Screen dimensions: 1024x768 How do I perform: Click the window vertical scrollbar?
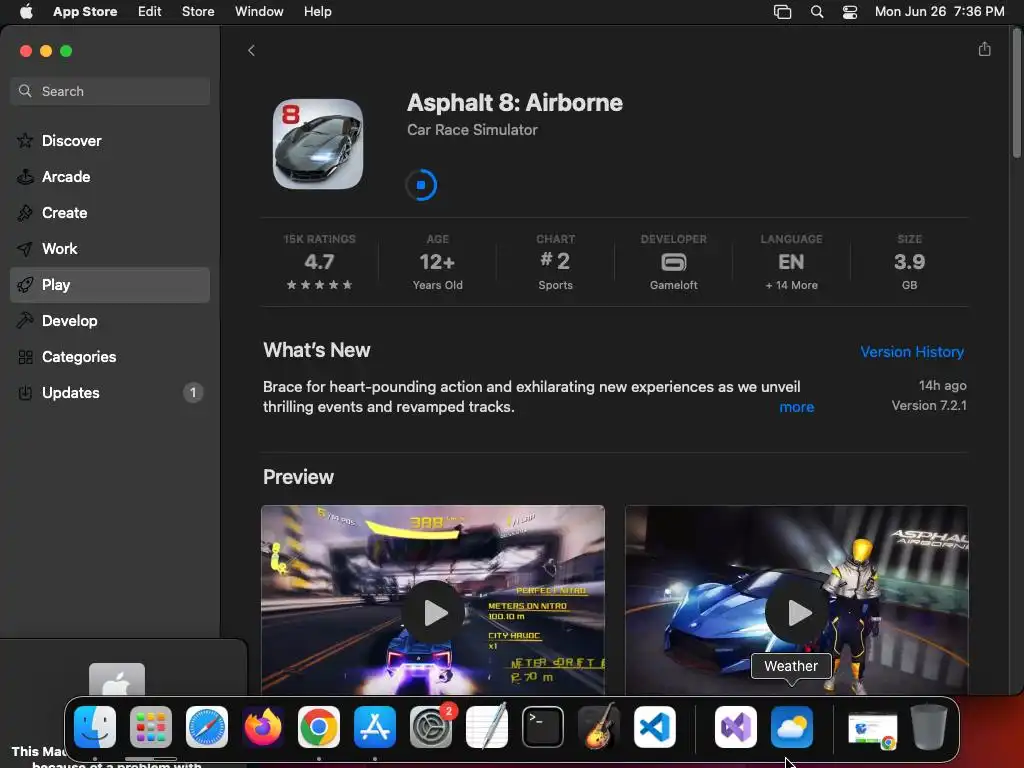[1016, 91]
